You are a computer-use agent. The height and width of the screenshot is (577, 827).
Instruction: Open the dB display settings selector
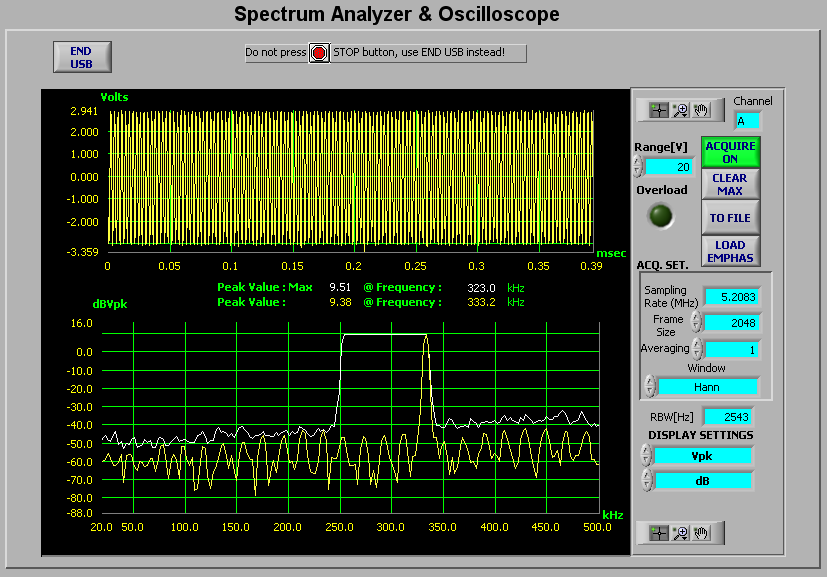(703, 480)
